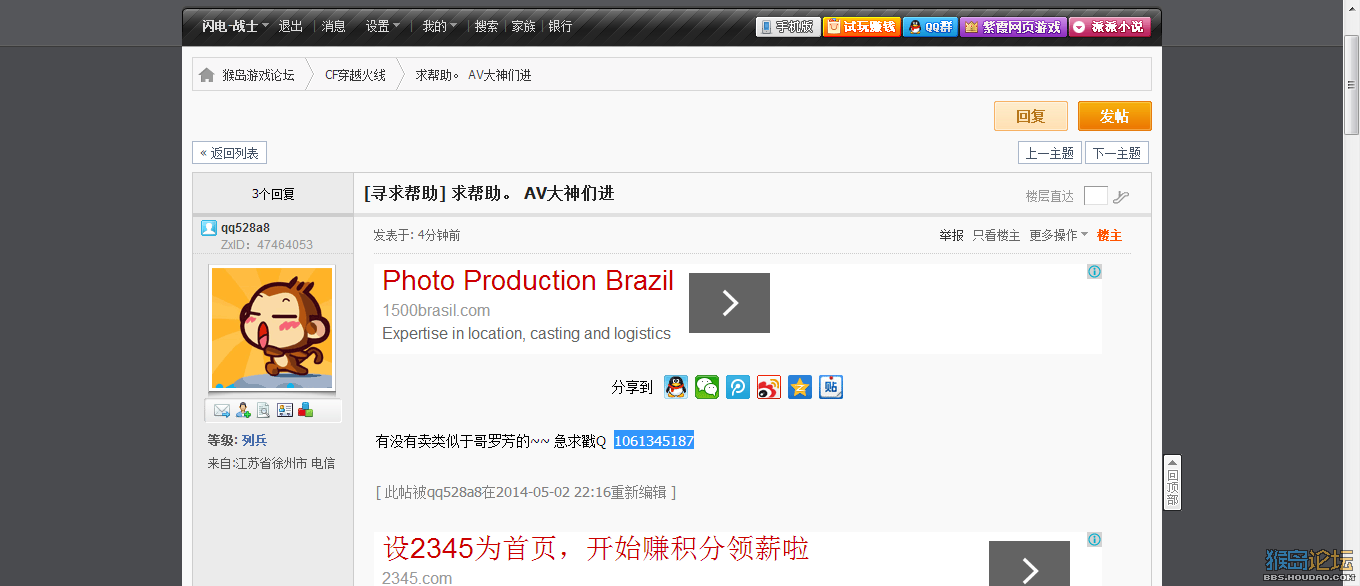
Task: Share the post to Sina Weibo
Action: tap(769, 387)
